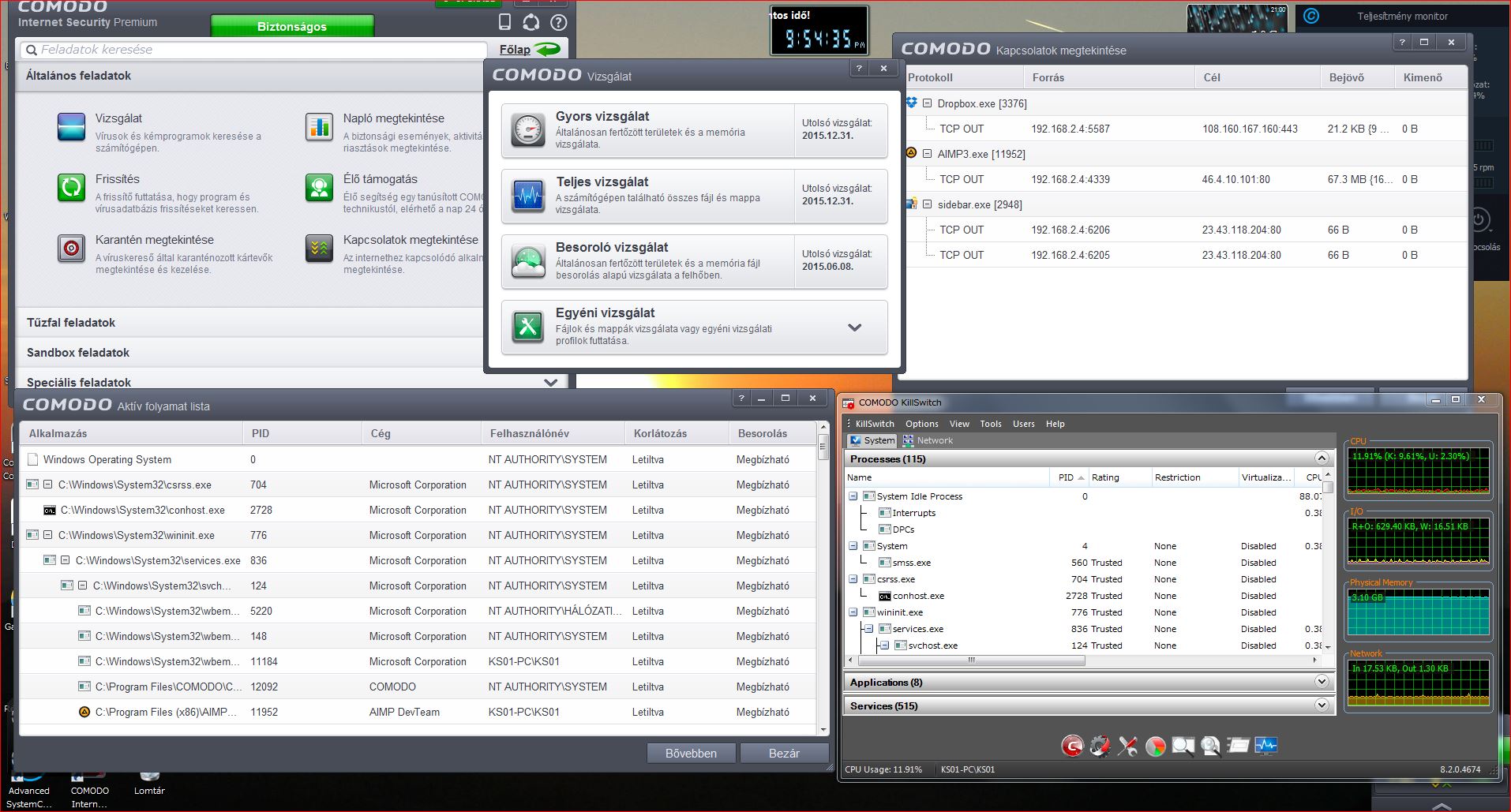Image resolution: width=1511 pixels, height=812 pixels.
Task: Open the Kapcsolatok megtekintése connections icon
Action: click(x=319, y=249)
